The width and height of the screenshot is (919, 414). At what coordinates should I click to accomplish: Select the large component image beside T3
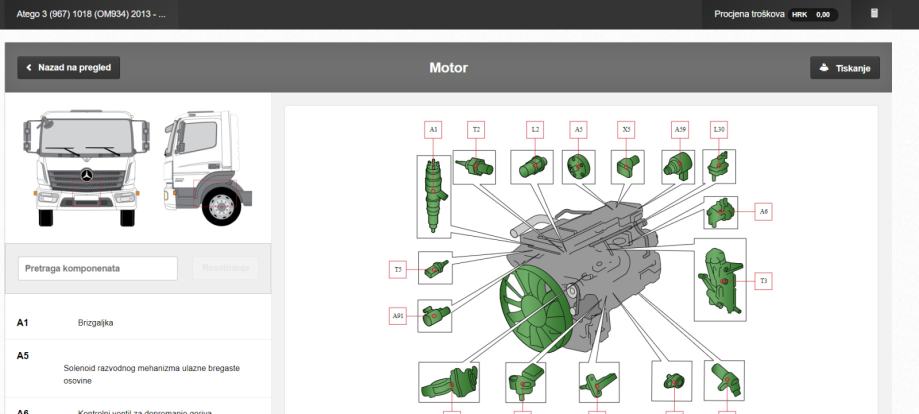click(x=720, y=280)
